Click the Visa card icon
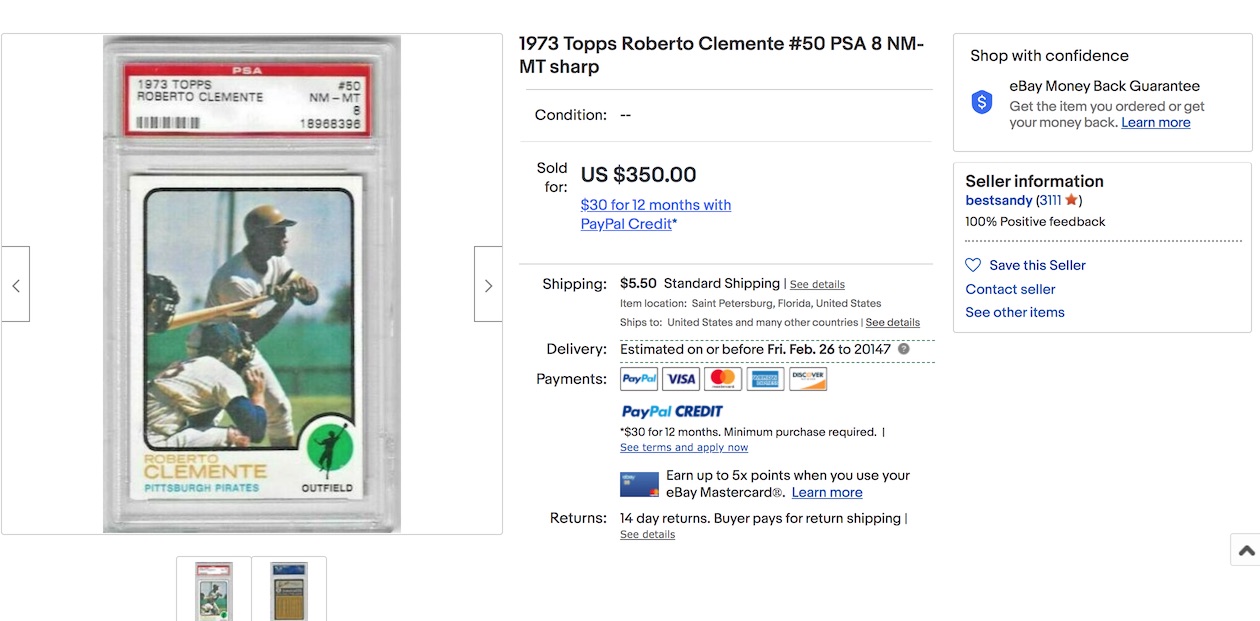This screenshot has height=621, width=1260. point(681,379)
